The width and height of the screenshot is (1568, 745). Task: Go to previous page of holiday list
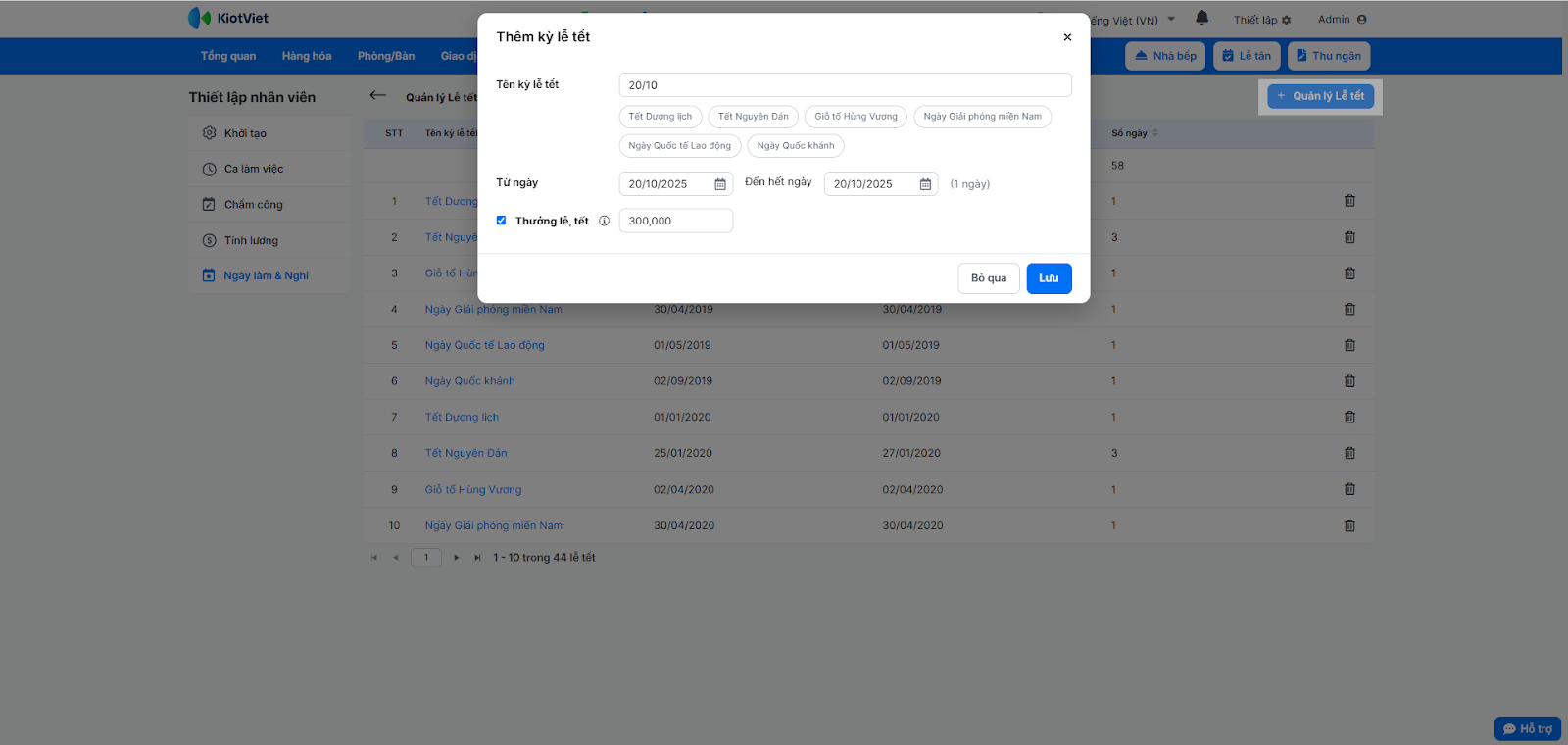click(x=395, y=558)
